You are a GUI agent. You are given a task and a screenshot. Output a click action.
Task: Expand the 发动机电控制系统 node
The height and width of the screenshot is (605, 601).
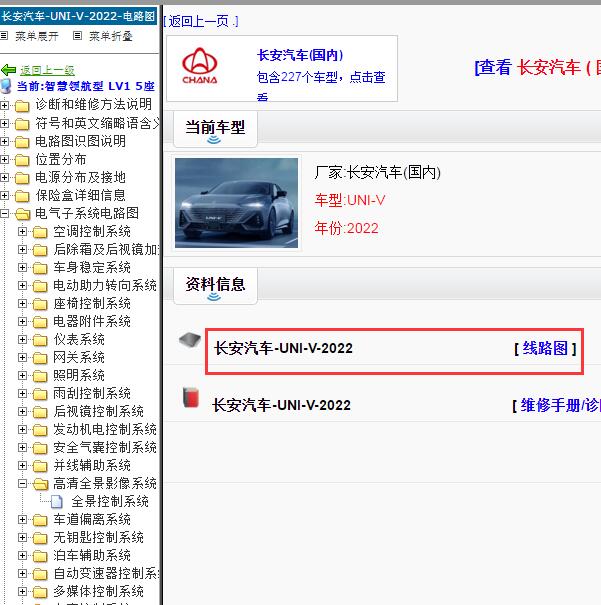point(22,429)
